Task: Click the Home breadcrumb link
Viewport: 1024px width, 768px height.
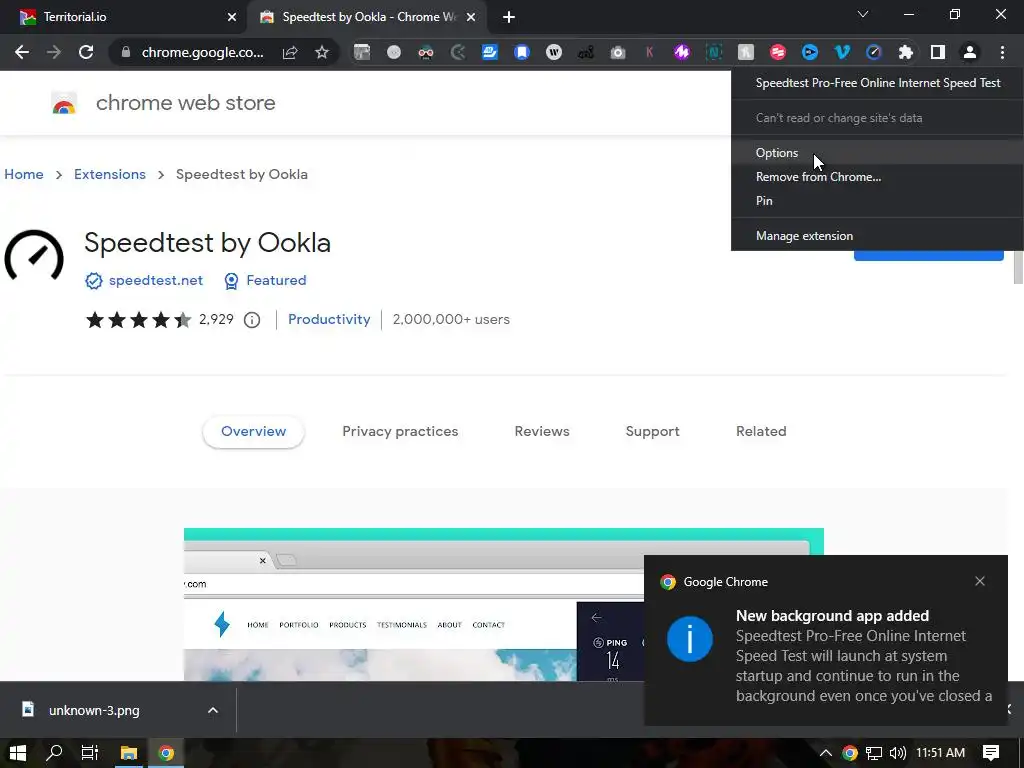Action: (24, 174)
